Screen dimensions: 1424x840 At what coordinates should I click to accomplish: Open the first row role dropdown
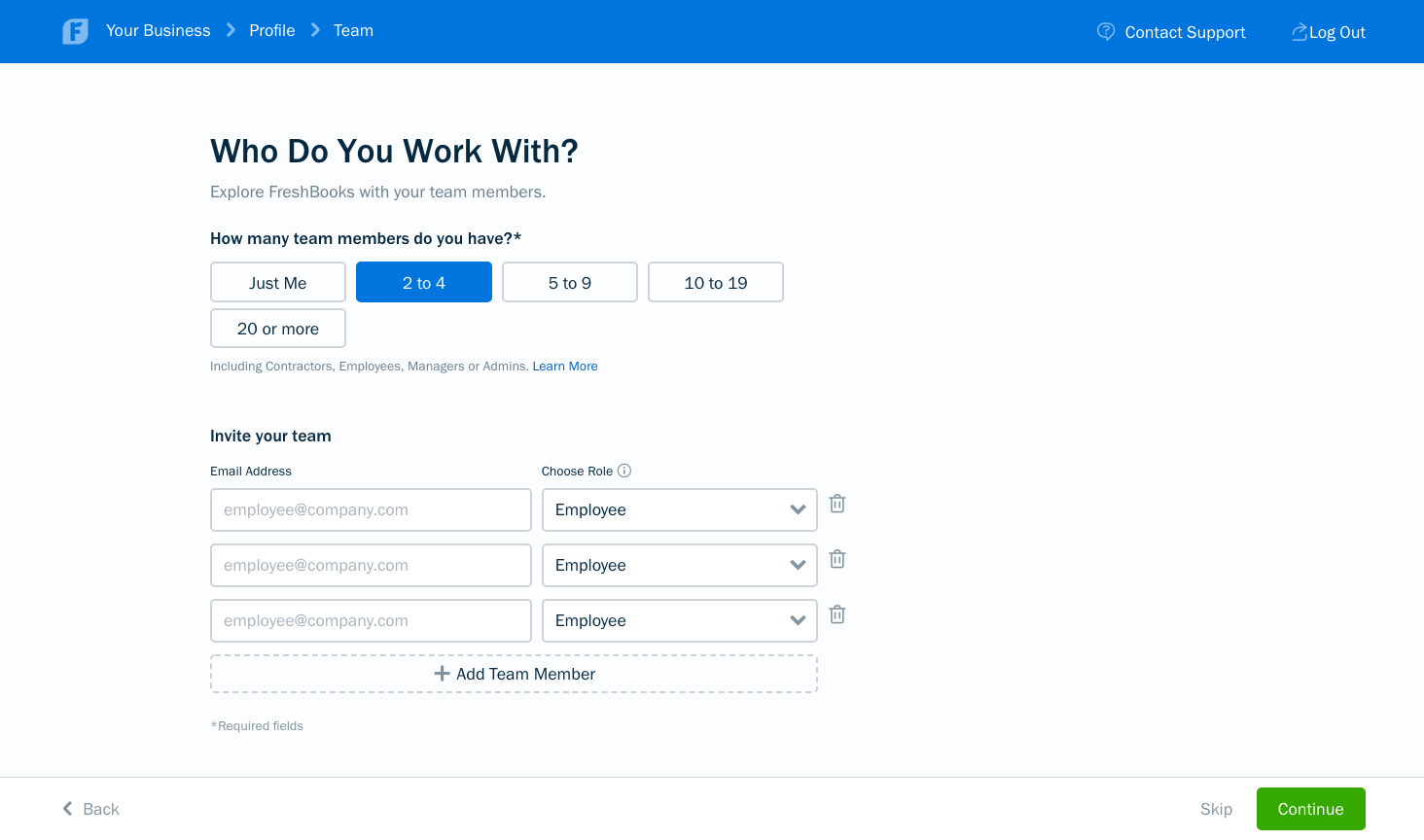(x=679, y=509)
